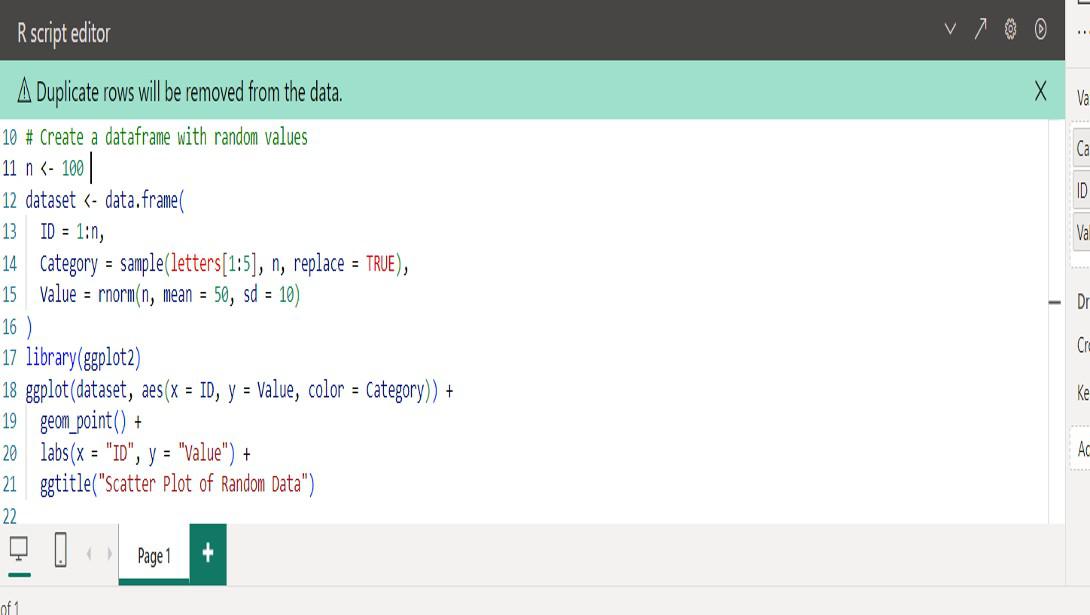This screenshot has width=1090, height=615.
Task: Open R script options gear icon
Action: pyautogui.click(x=1010, y=29)
